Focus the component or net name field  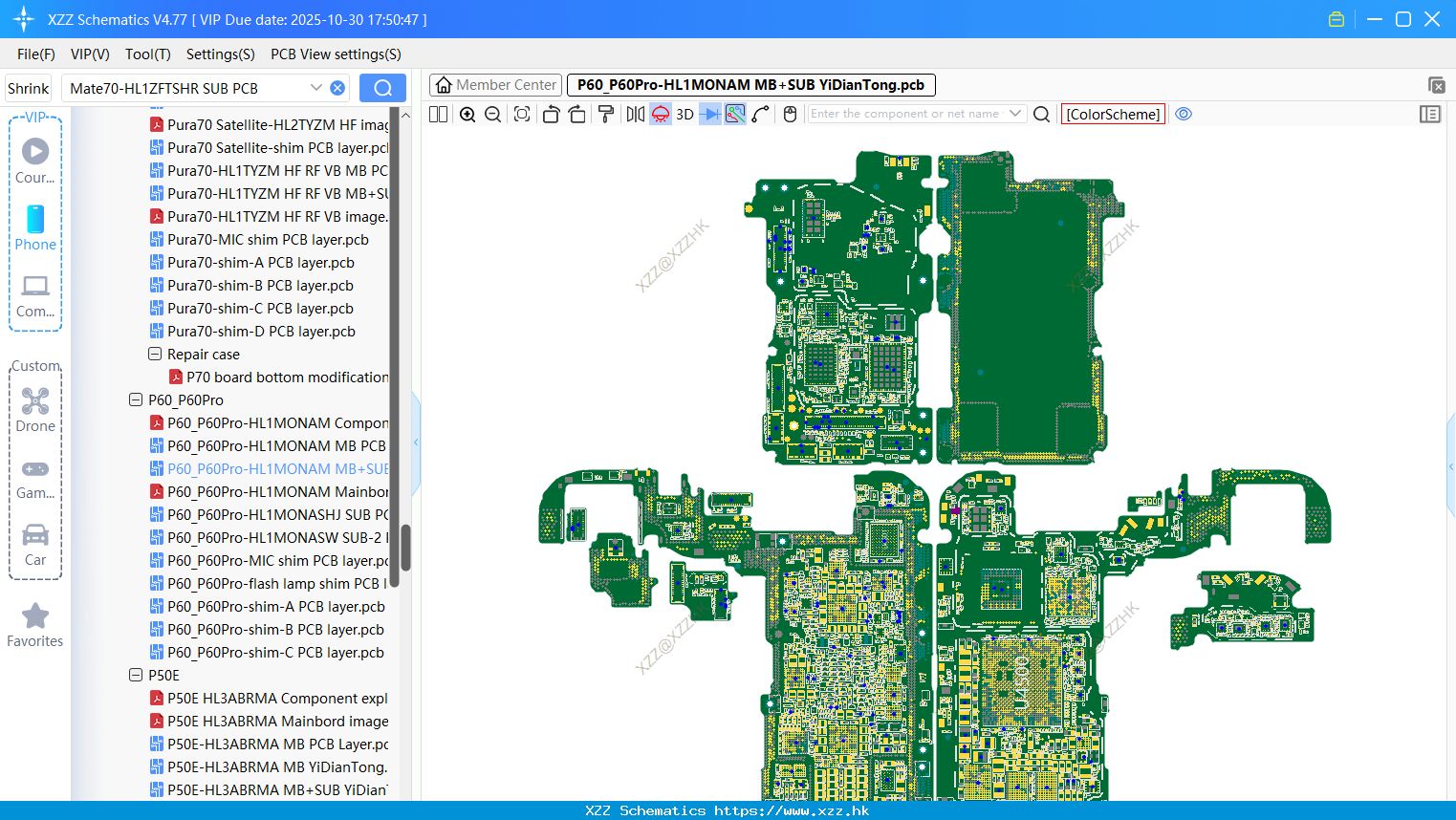click(x=904, y=114)
